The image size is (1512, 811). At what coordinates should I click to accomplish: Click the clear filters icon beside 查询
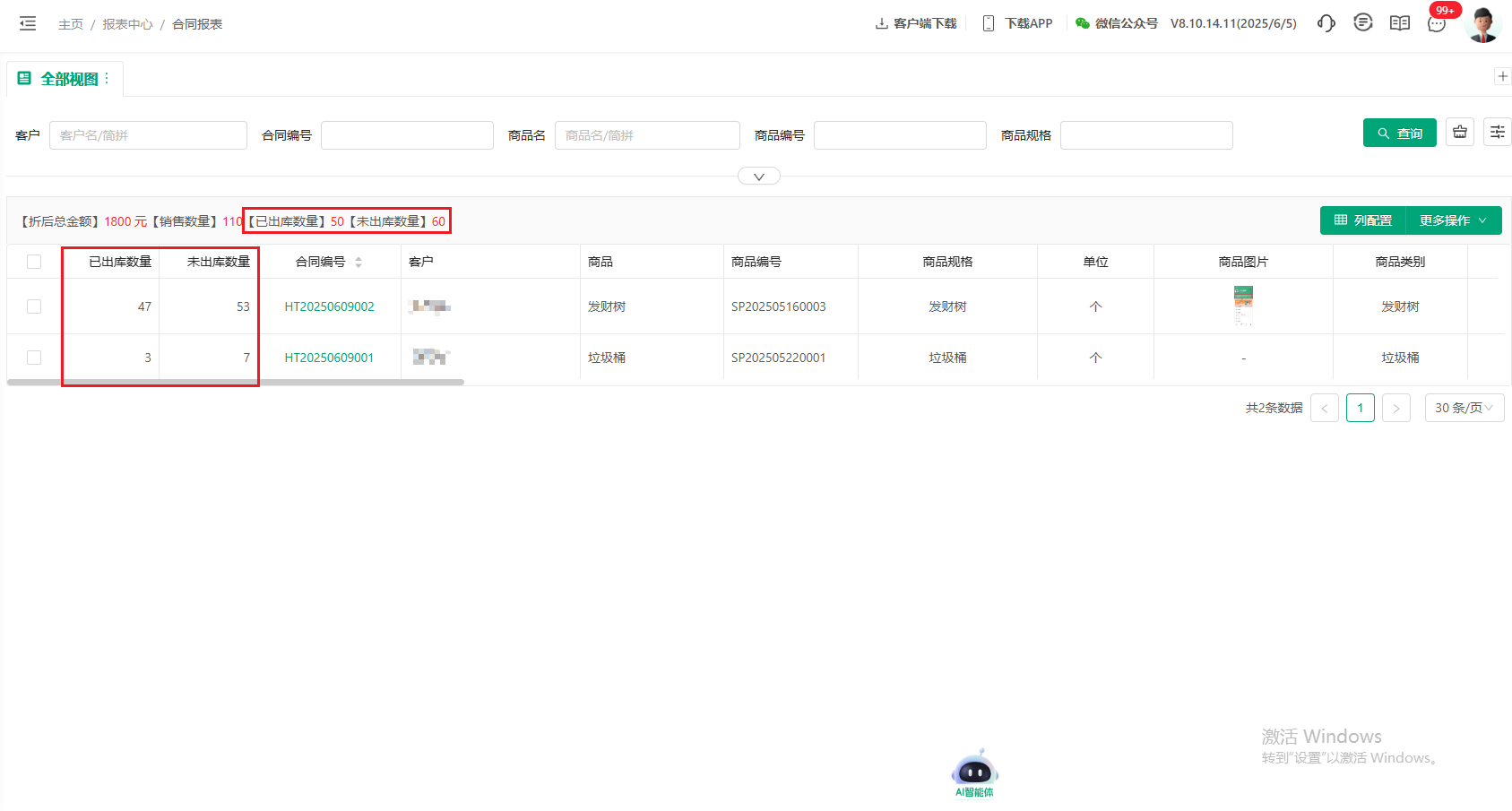[x=1459, y=133]
